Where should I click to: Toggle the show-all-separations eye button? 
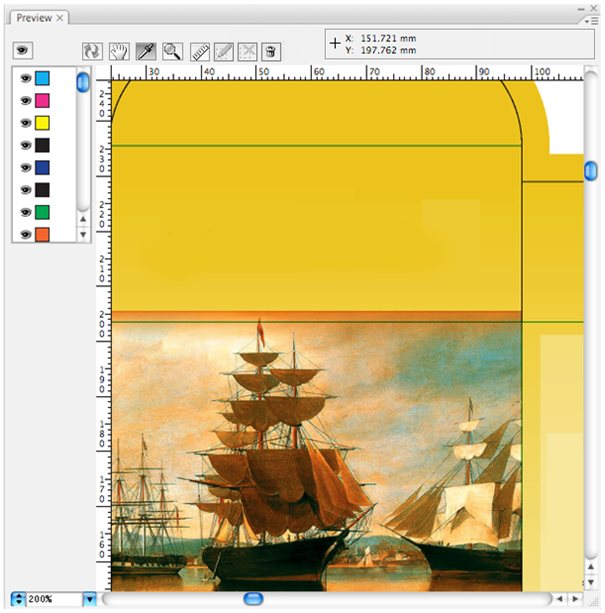(24, 50)
